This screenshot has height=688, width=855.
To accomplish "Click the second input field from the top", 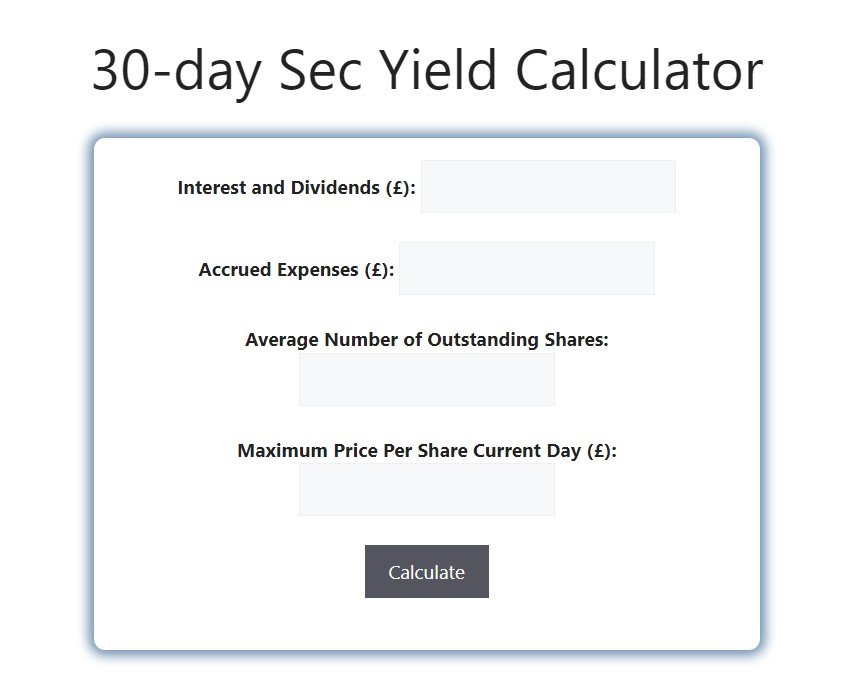I will pyautogui.click(x=527, y=268).
